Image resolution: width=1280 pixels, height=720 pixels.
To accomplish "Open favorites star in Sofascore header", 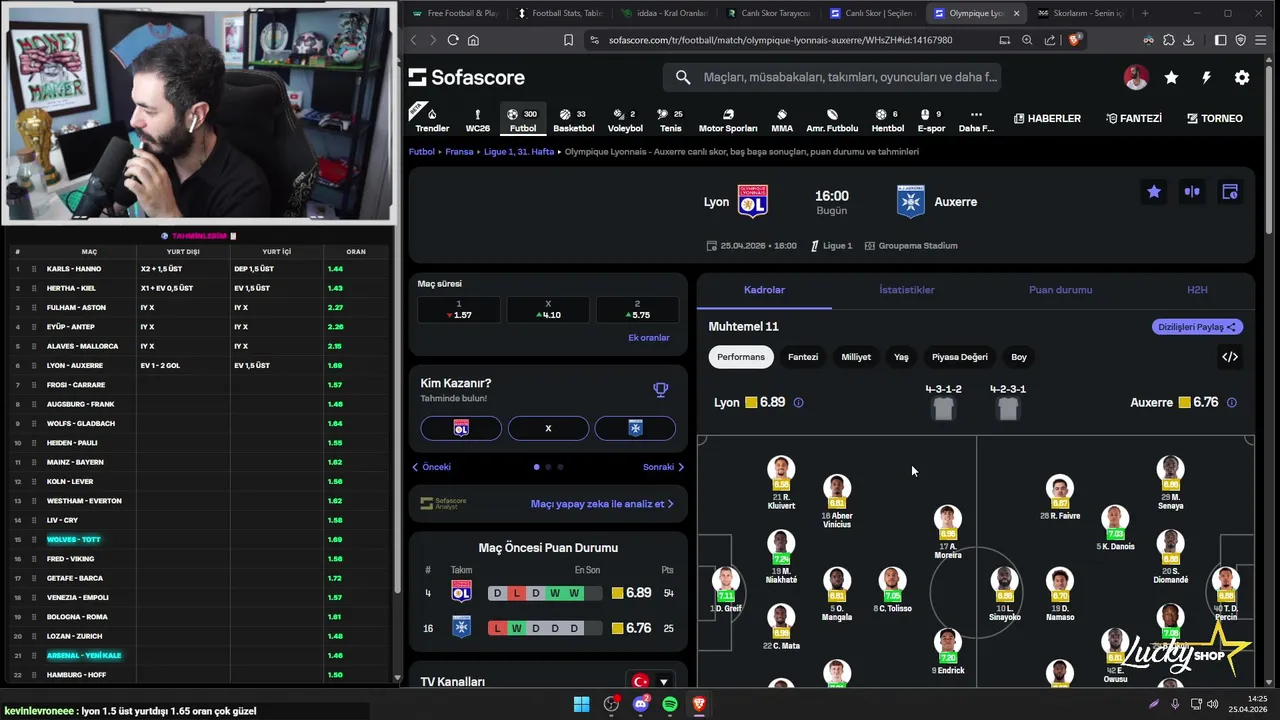I will [1171, 77].
